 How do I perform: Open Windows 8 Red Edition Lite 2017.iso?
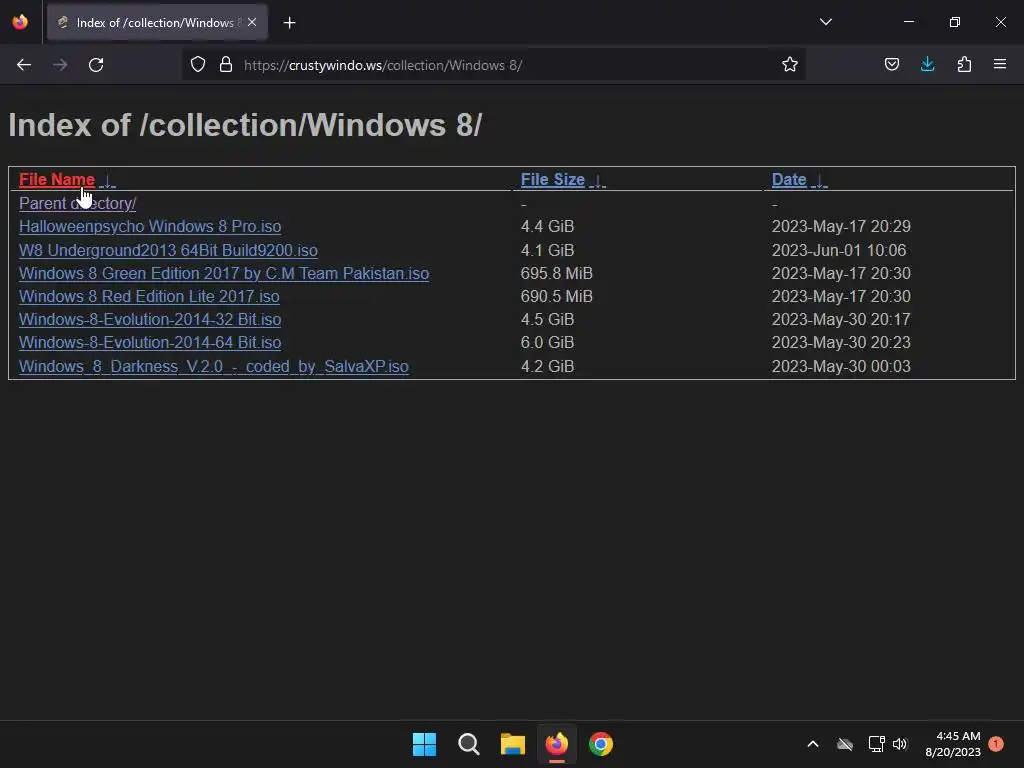click(149, 296)
